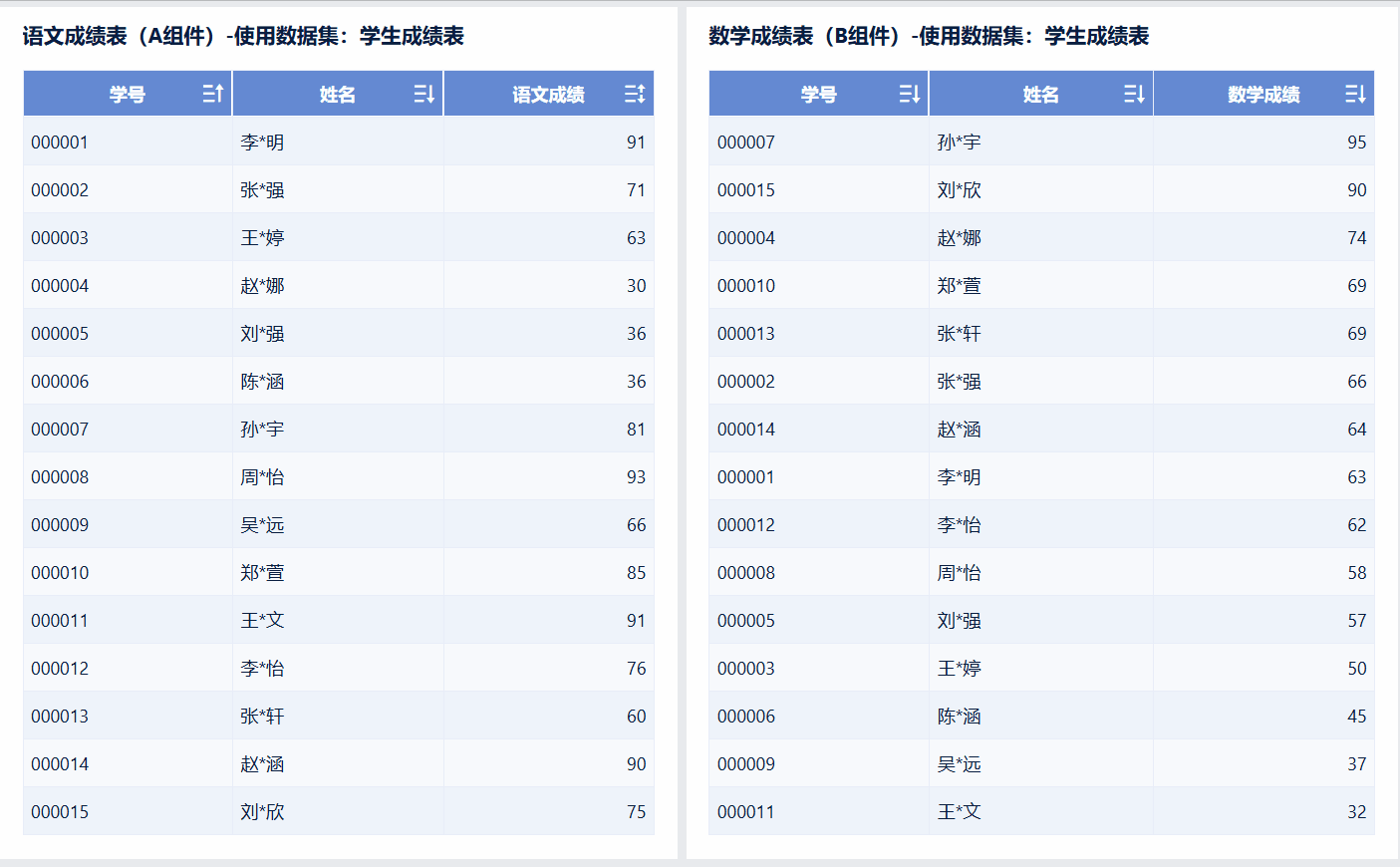This screenshot has height=867, width=1400.
Task: Click the 数学成绩 column header text
Action: click(1263, 95)
